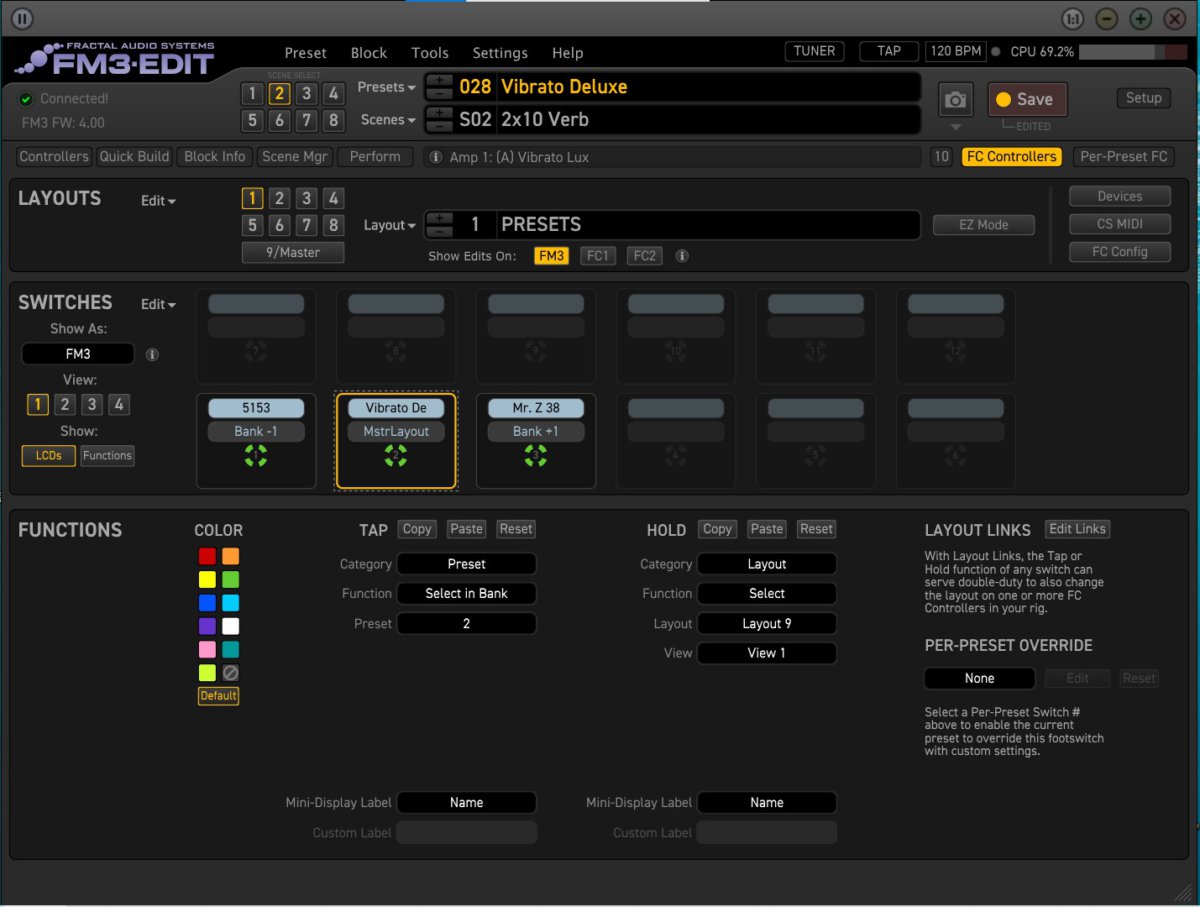Increment the preset with the plus stepper
1200x907 pixels.
click(x=440, y=80)
